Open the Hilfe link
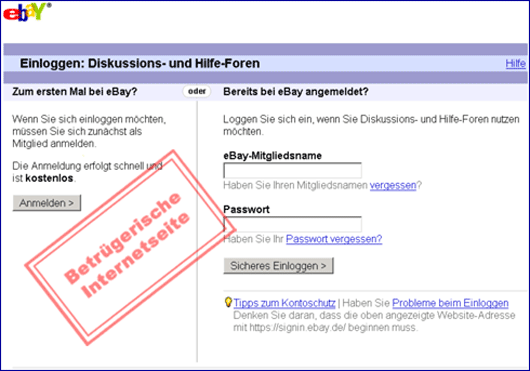Image resolution: width=530 pixels, height=371 pixels. click(515, 64)
